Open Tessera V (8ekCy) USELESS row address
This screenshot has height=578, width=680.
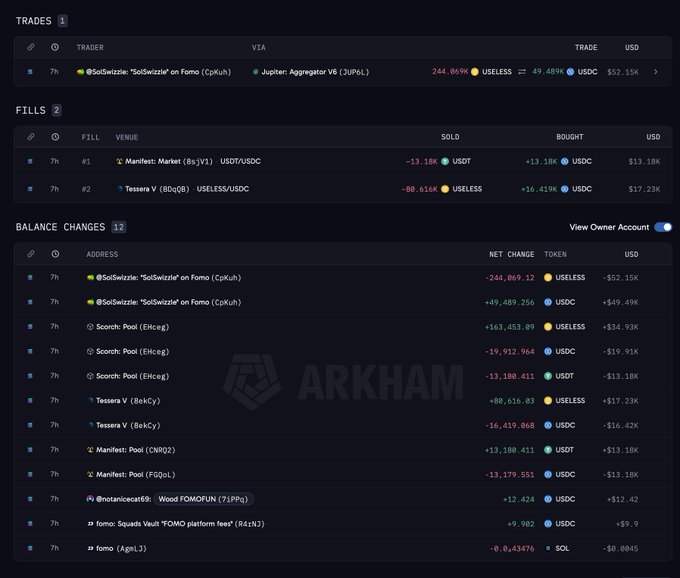128,400
